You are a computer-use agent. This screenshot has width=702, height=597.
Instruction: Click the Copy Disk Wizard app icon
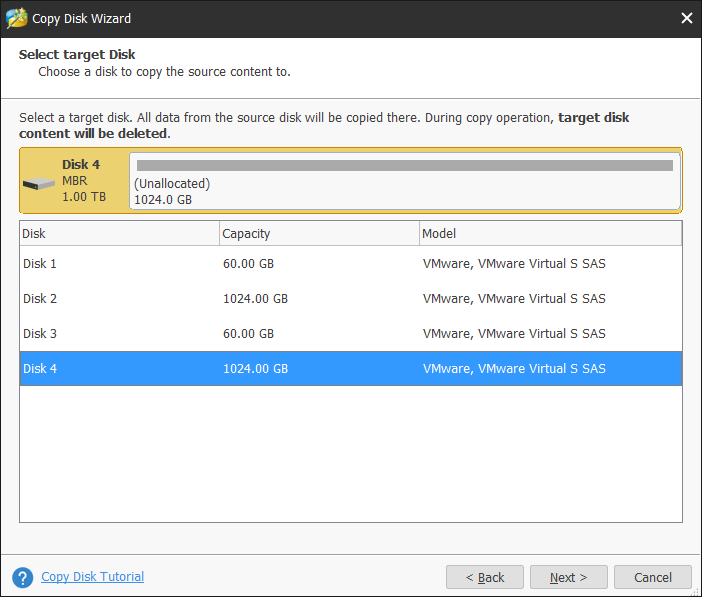point(17,18)
